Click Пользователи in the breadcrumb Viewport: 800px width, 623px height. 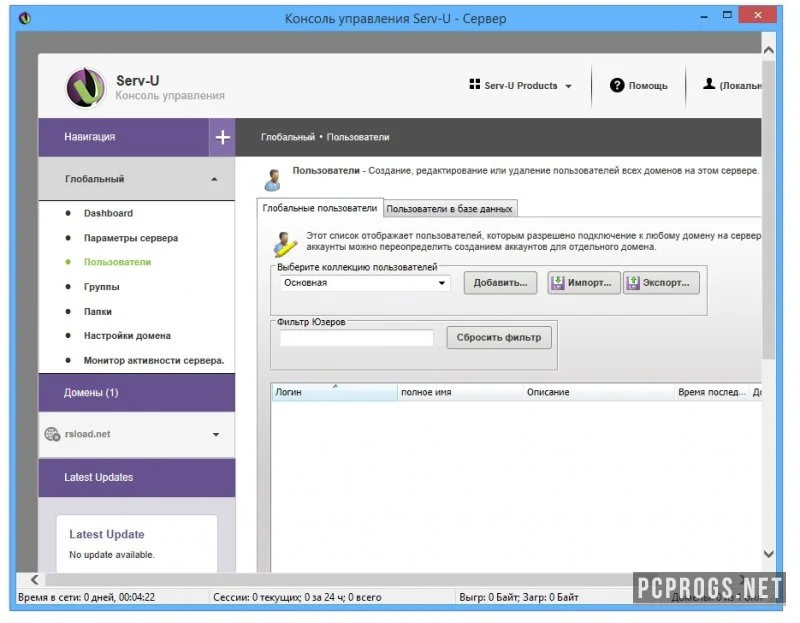(358, 137)
